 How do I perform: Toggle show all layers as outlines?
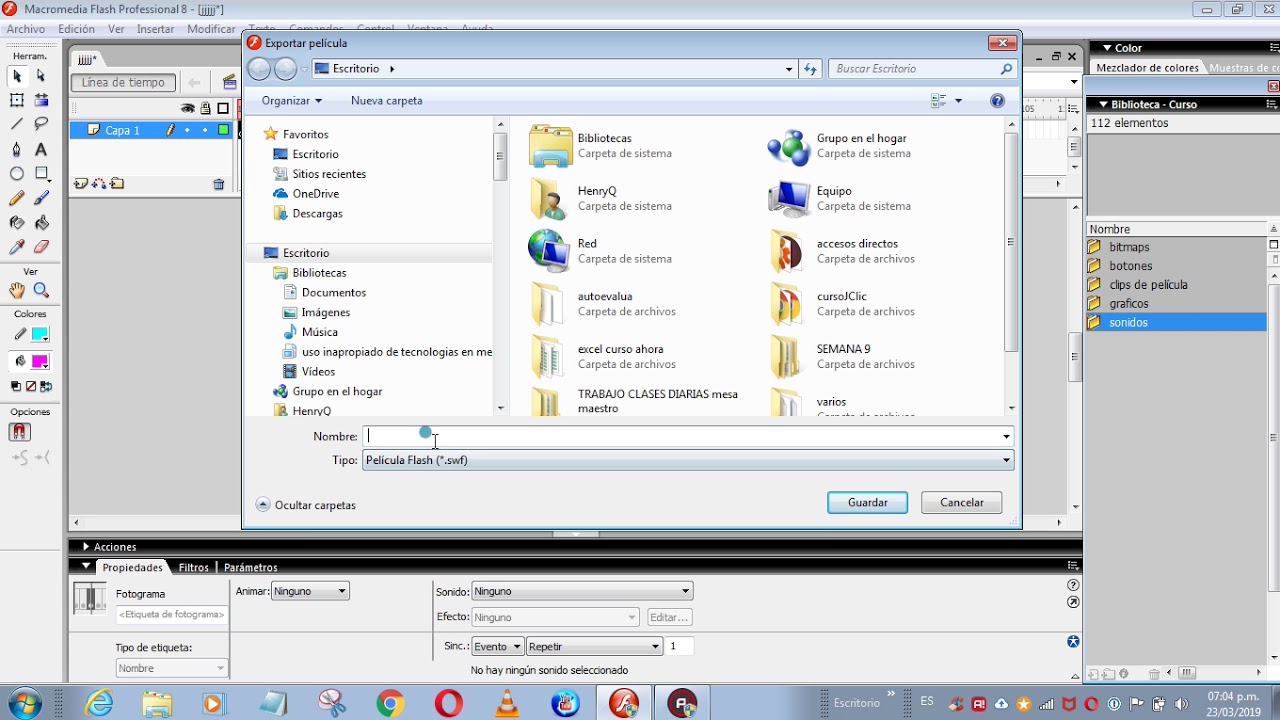pyautogui.click(x=223, y=108)
